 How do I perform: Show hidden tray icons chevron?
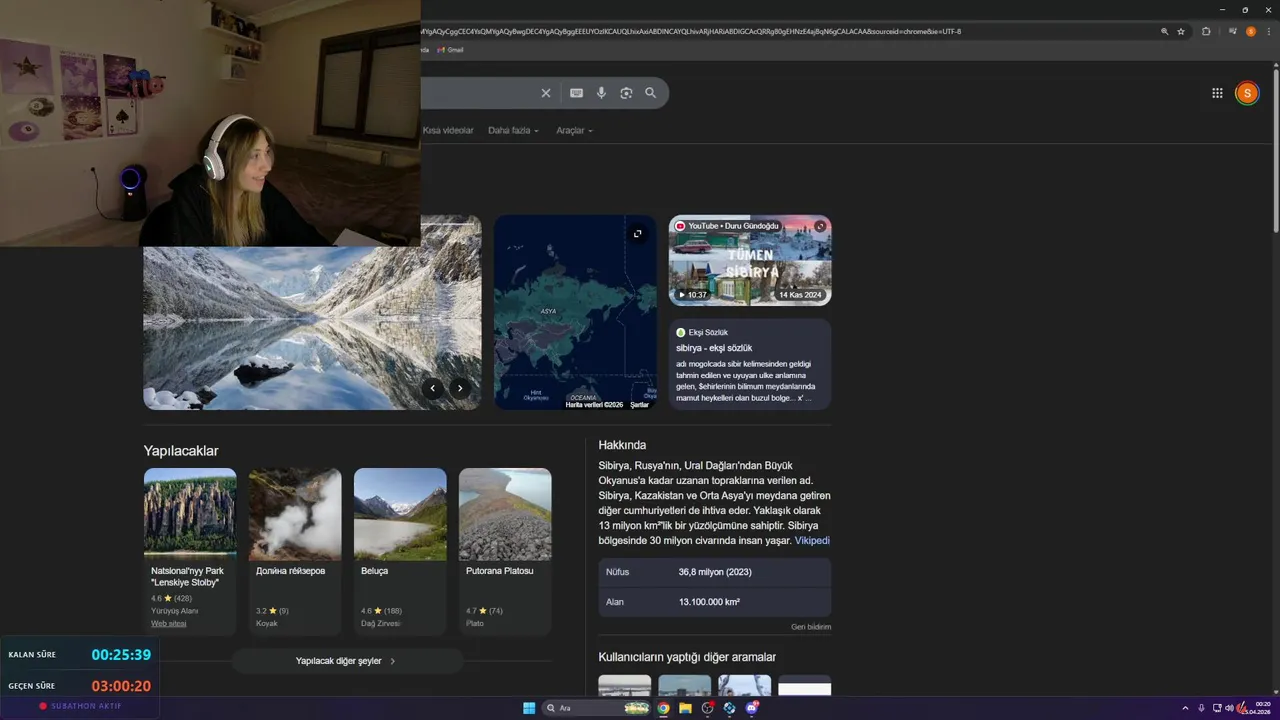pos(1185,708)
